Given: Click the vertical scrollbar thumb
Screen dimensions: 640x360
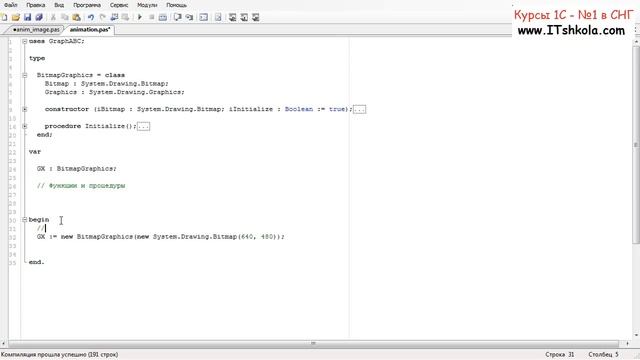Looking at the screenshot, I should pos(636,145).
